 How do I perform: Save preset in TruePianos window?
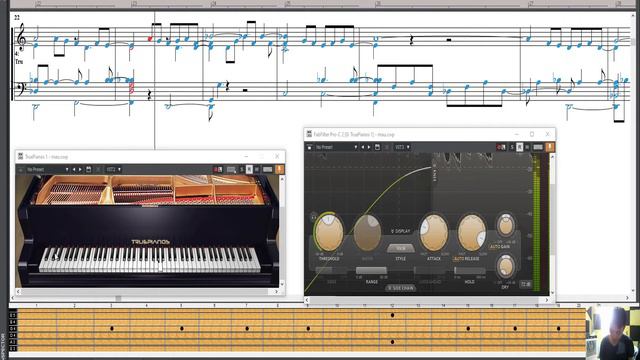pos(89,169)
